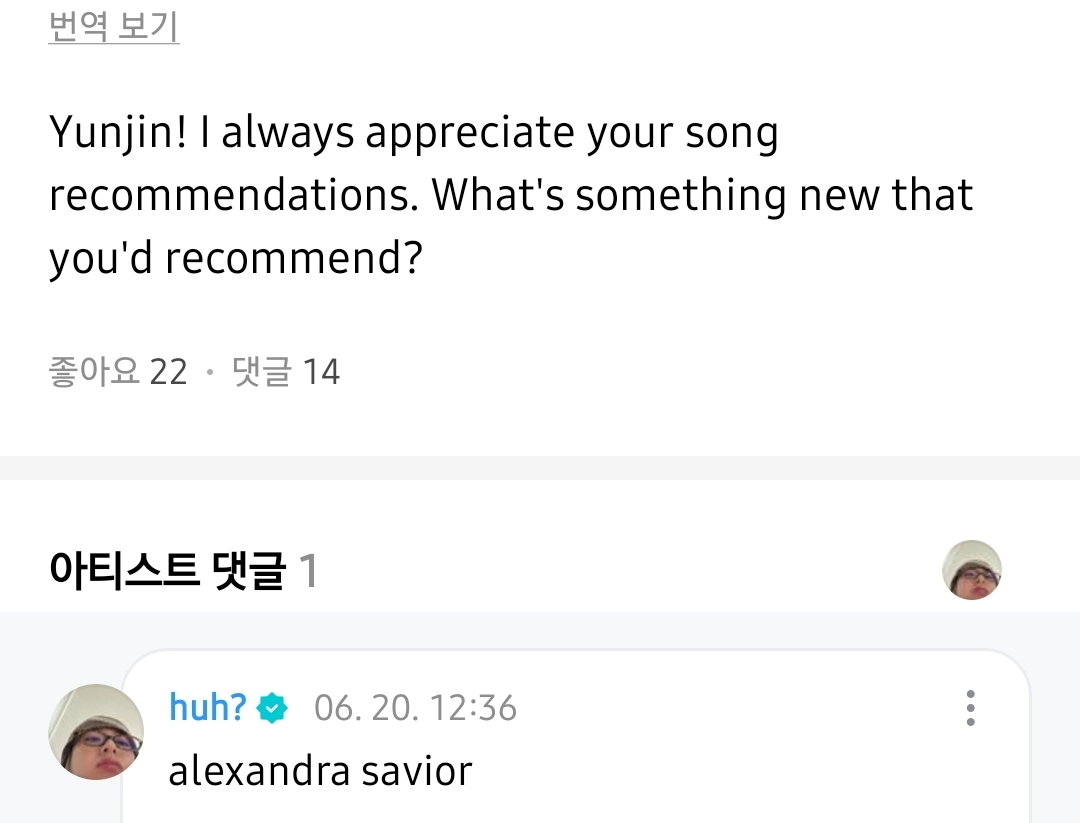Tap the likes number 22
This screenshot has width=1080, height=823.
[x=169, y=373]
